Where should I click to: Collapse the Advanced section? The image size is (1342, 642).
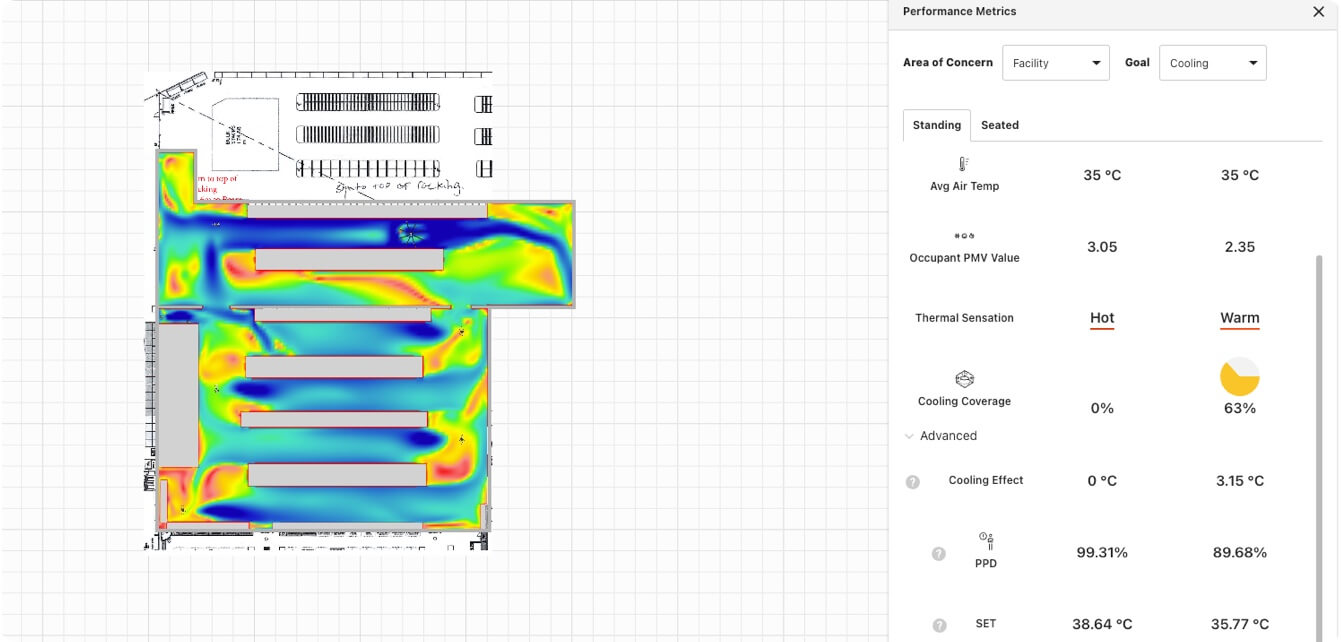coord(940,436)
